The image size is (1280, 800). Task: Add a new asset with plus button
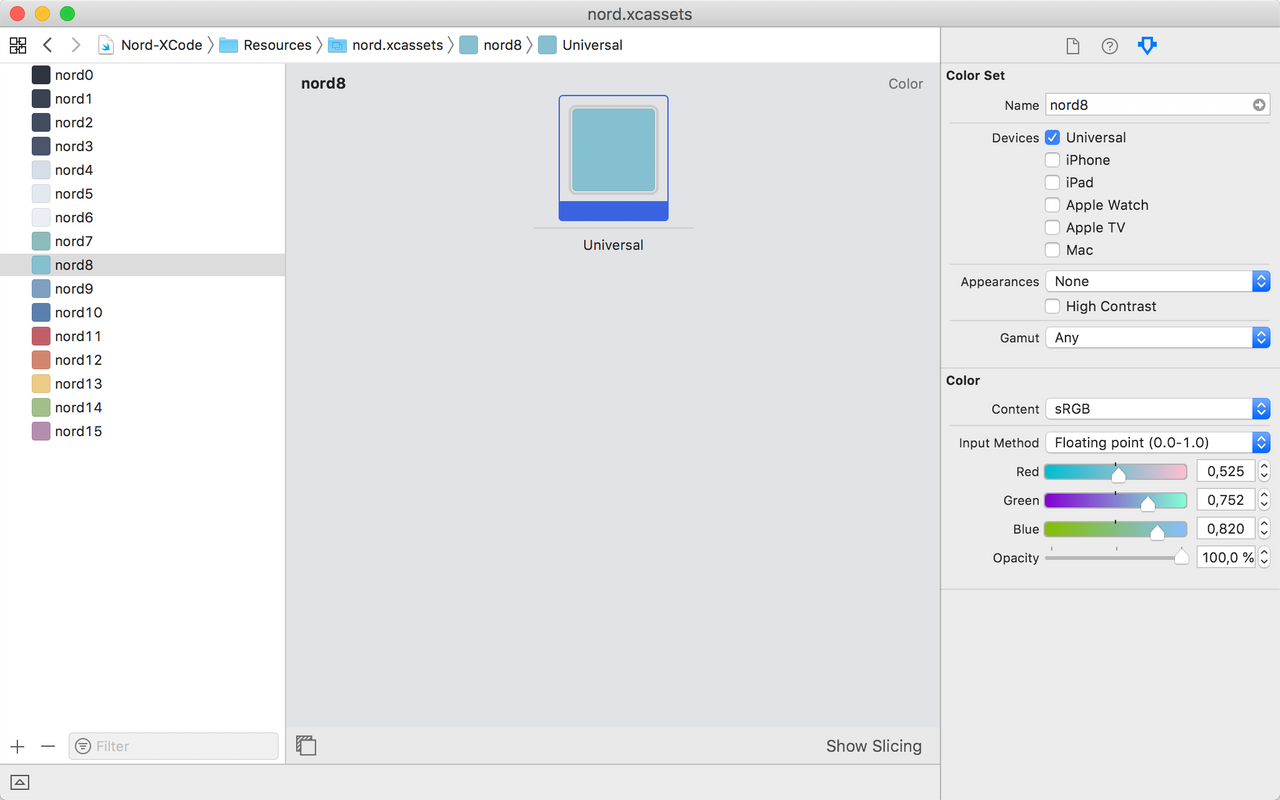tap(17, 746)
